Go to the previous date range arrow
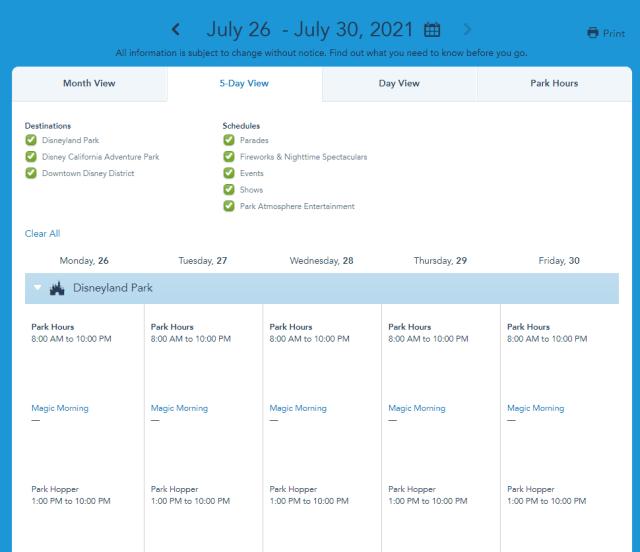Screen dimensions: 640x552 [176, 29]
